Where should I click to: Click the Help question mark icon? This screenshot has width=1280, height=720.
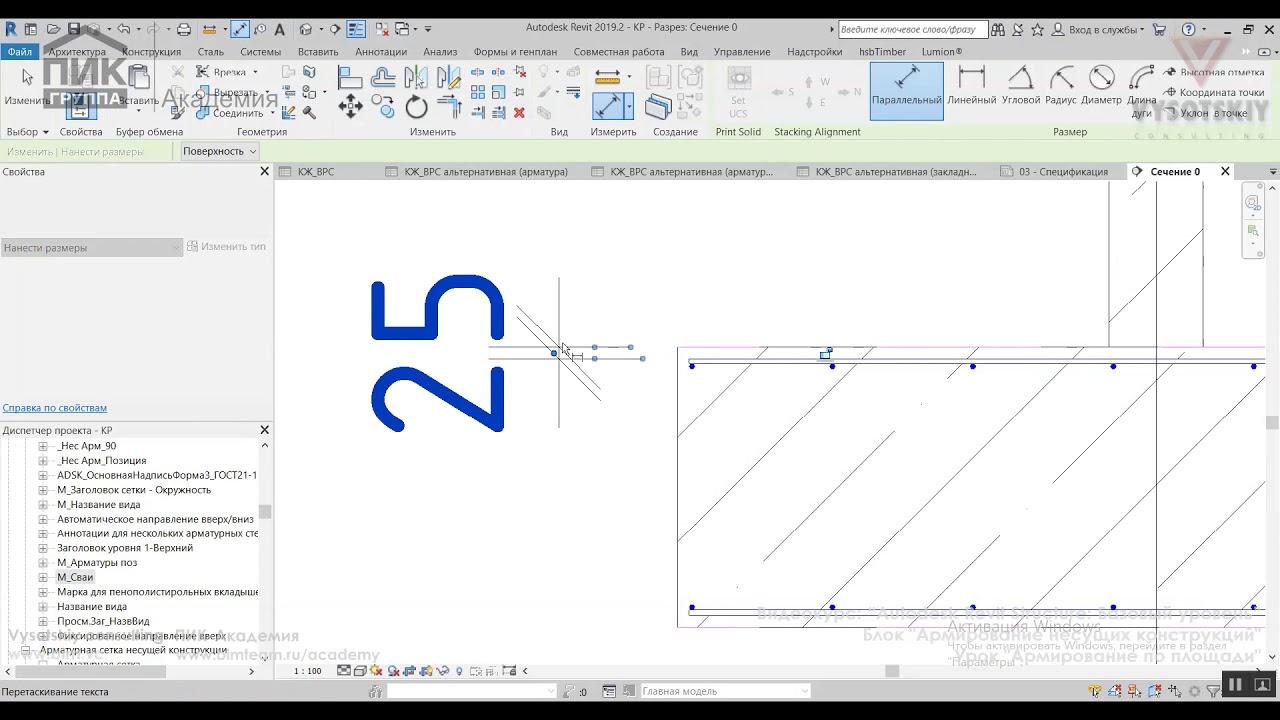point(1189,29)
